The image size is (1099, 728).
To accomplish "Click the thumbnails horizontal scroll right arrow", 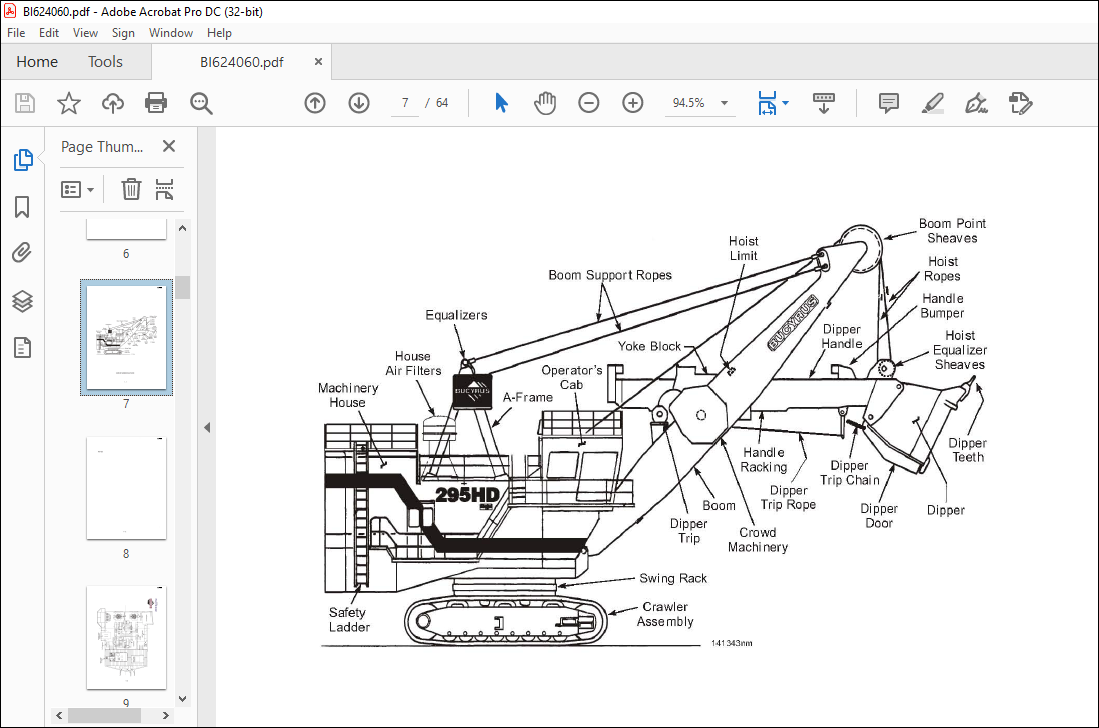I will 165,715.
